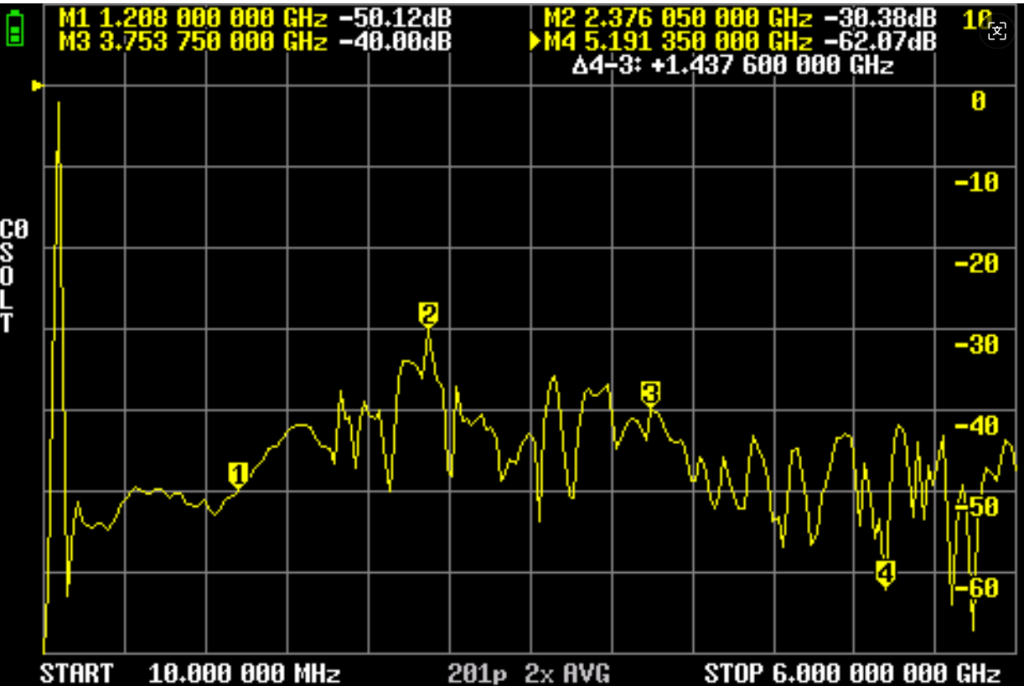Select marker 1 flag on the trace
Image resolution: width=1024 pixels, height=686 pixels.
click(x=237, y=473)
